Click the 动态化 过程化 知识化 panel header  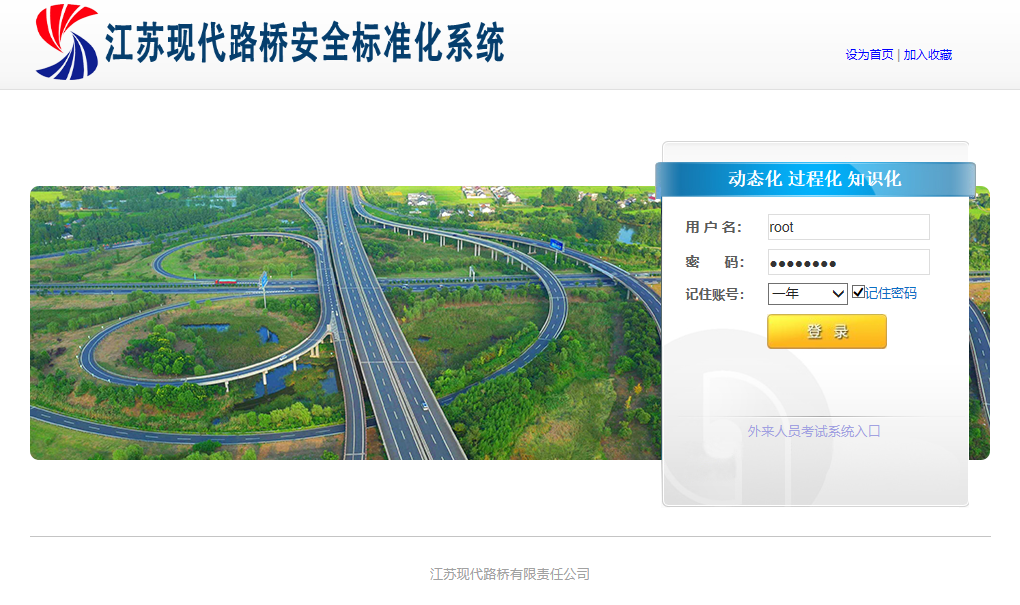click(814, 179)
